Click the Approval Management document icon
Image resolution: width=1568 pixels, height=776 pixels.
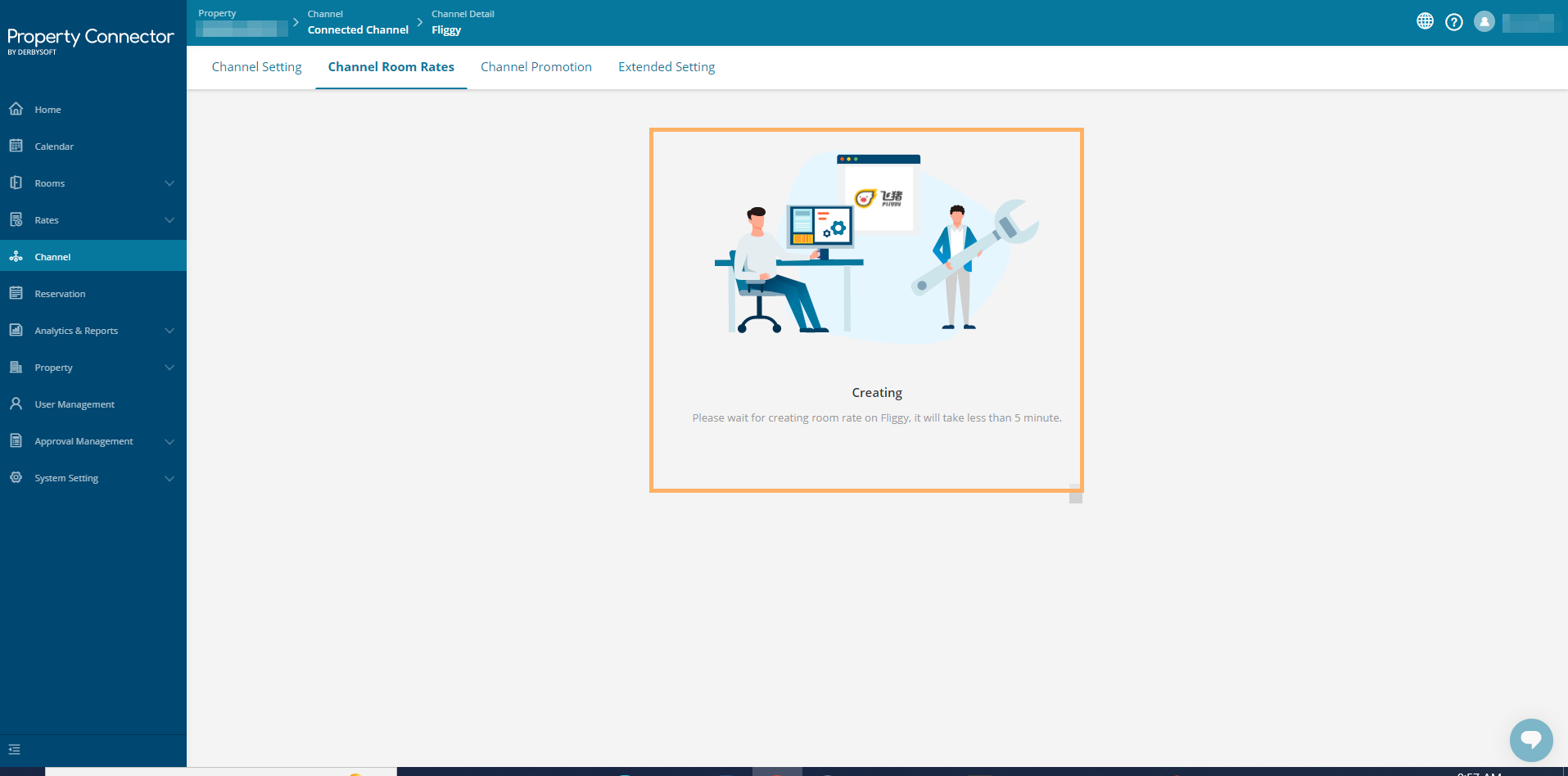tap(16, 440)
